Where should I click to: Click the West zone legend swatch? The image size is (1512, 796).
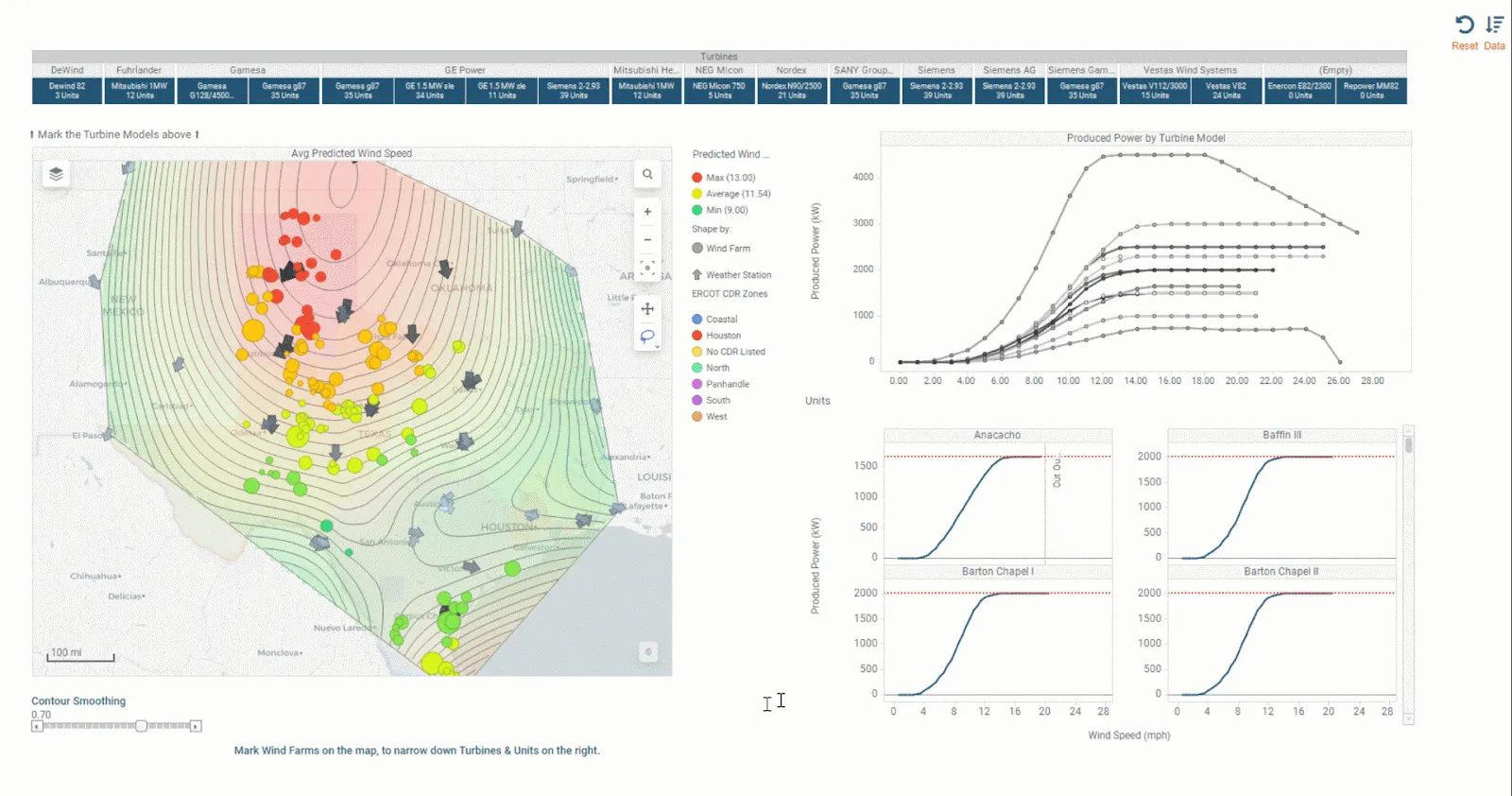pyautogui.click(x=696, y=416)
